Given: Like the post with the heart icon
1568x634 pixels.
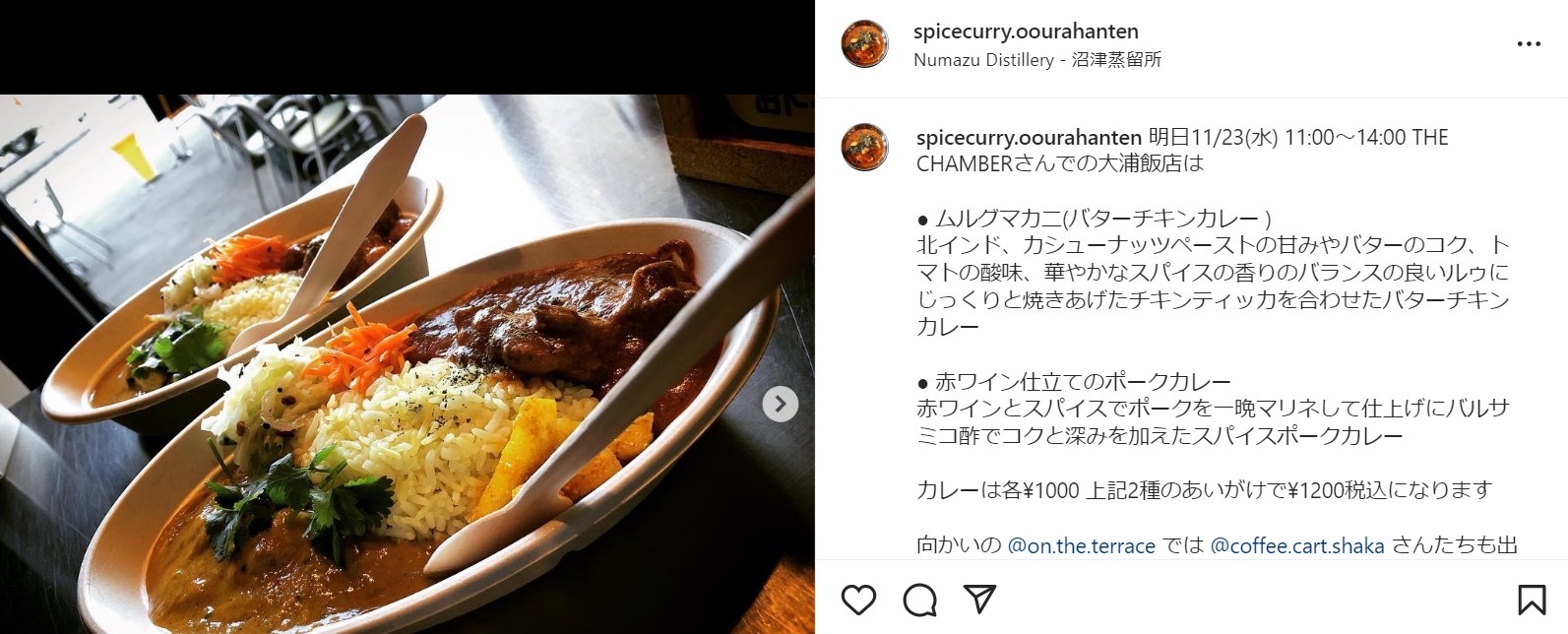Looking at the screenshot, I should click(858, 599).
